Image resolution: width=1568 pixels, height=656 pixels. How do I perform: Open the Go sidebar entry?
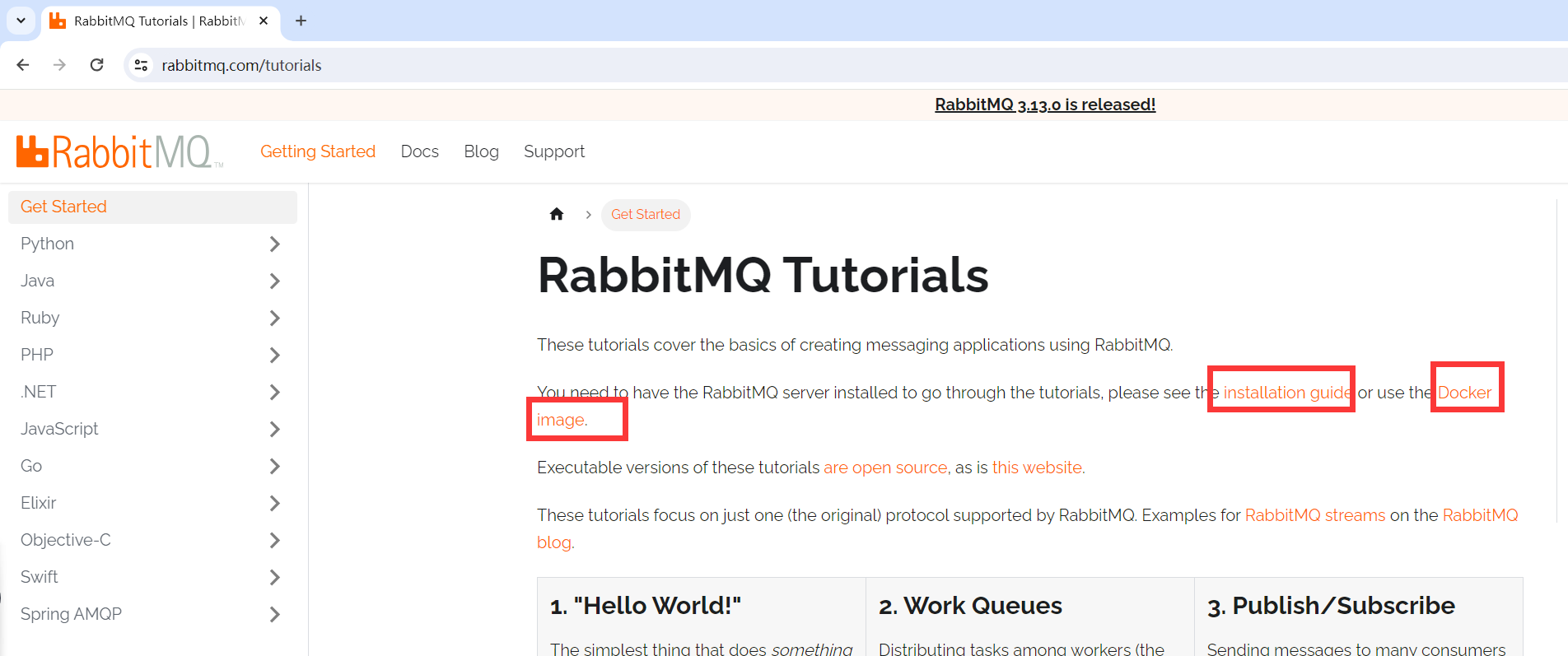[x=31, y=466]
